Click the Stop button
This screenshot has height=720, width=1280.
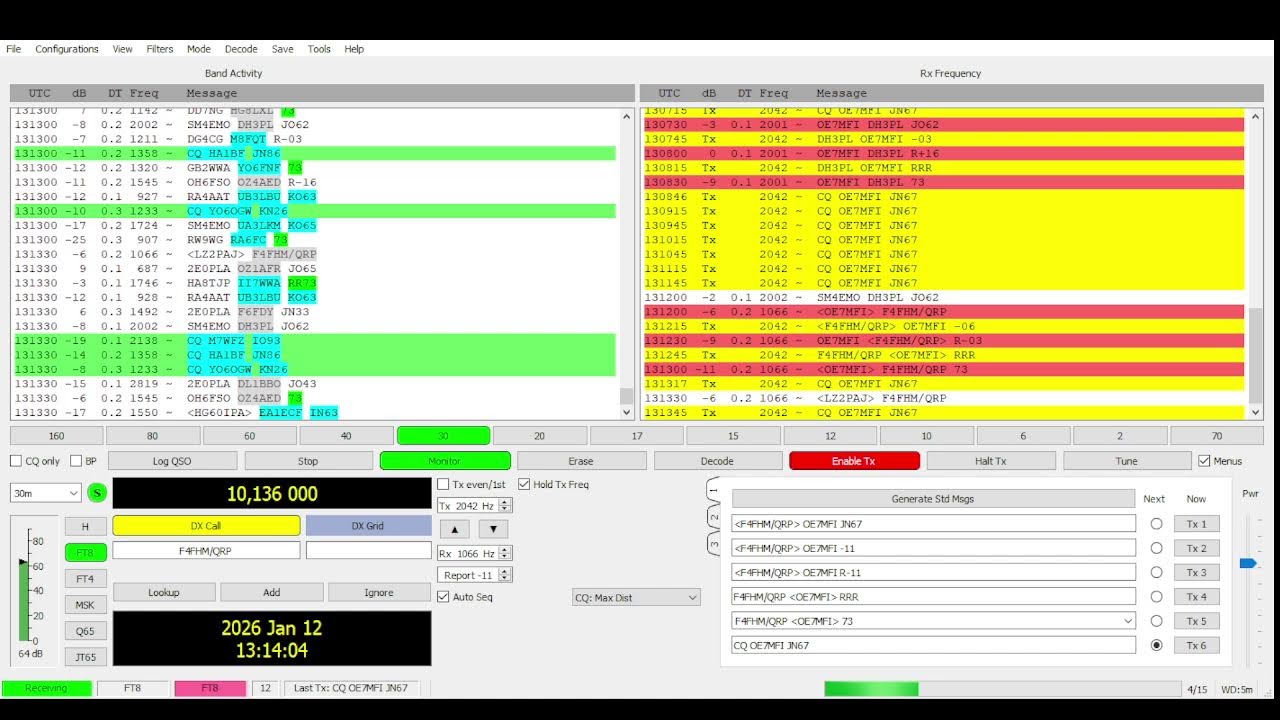tap(308, 461)
